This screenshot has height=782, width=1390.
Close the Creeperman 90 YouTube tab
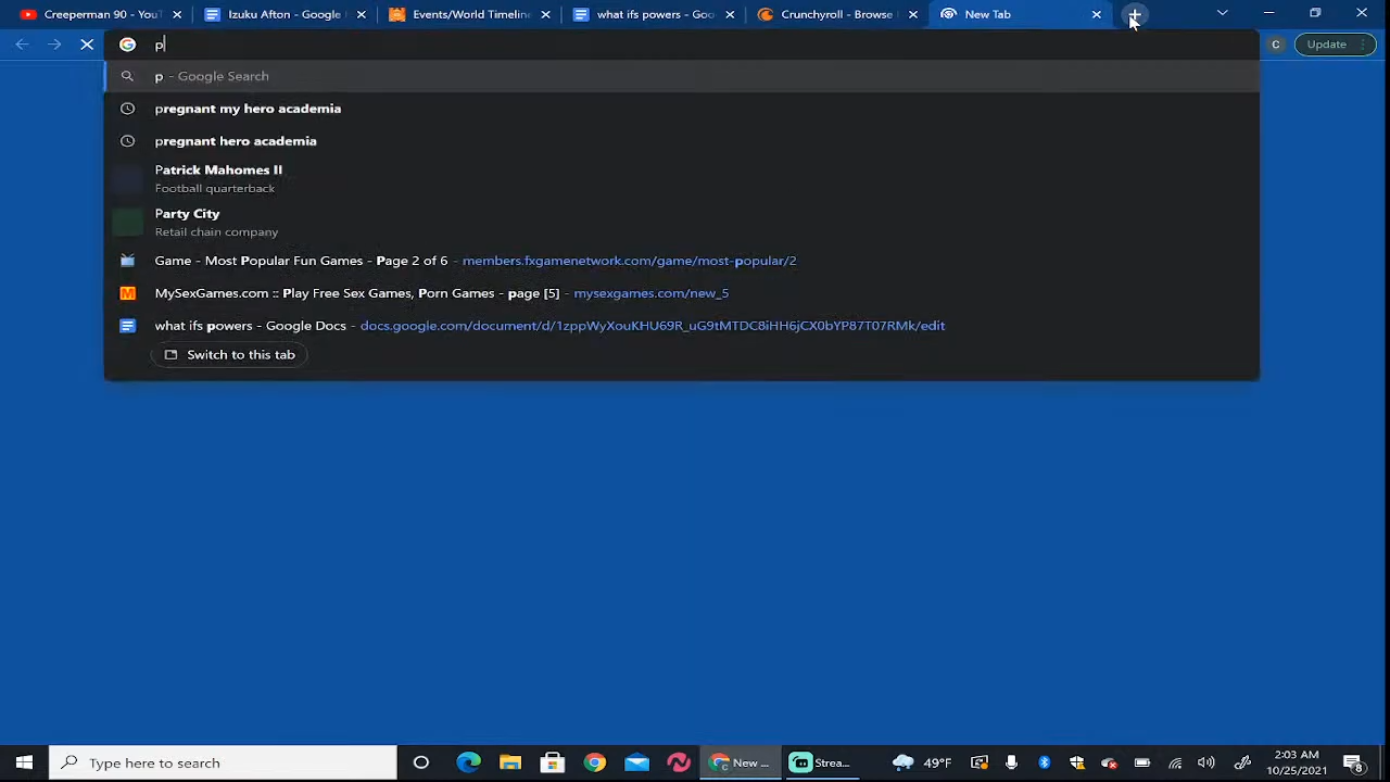177,15
